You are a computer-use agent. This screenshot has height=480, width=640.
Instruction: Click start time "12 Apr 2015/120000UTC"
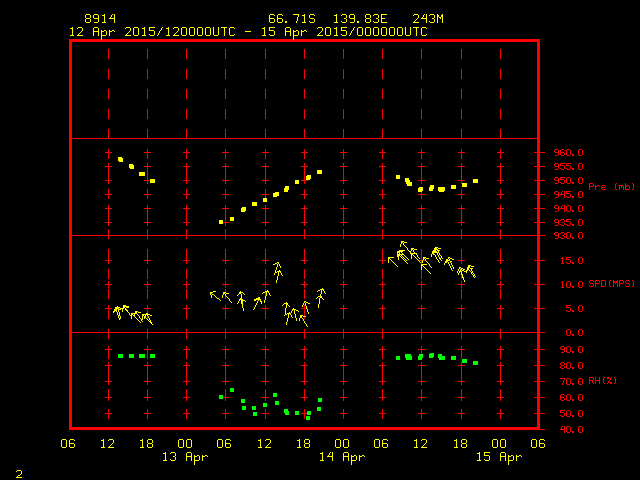pos(152,32)
